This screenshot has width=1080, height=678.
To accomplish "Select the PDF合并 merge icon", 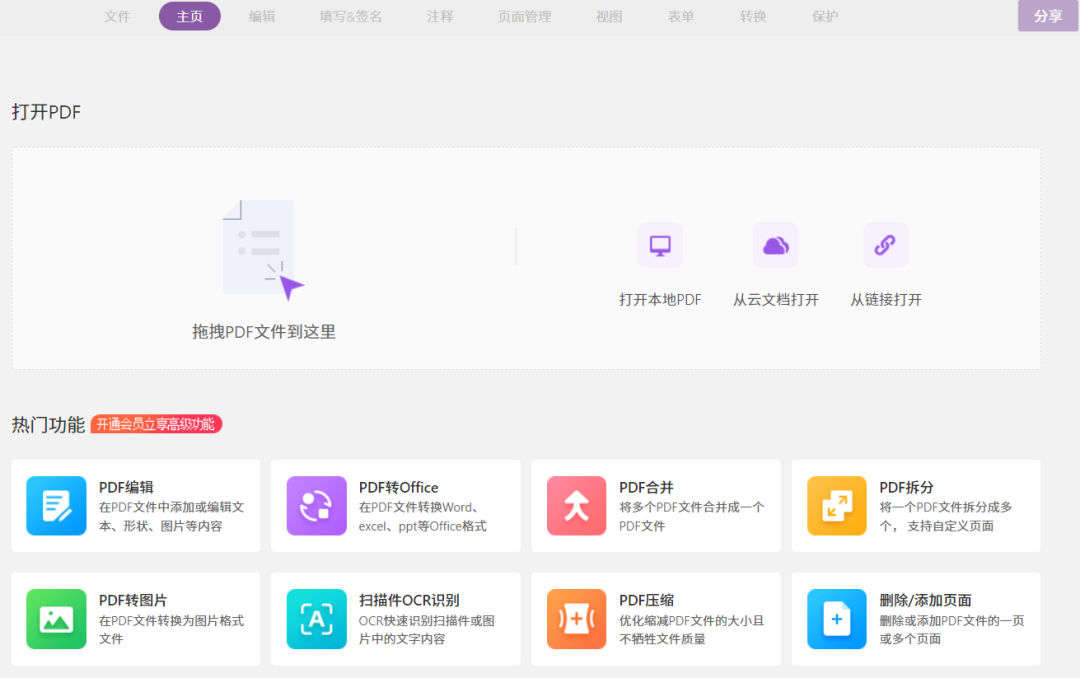I will (x=576, y=505).
